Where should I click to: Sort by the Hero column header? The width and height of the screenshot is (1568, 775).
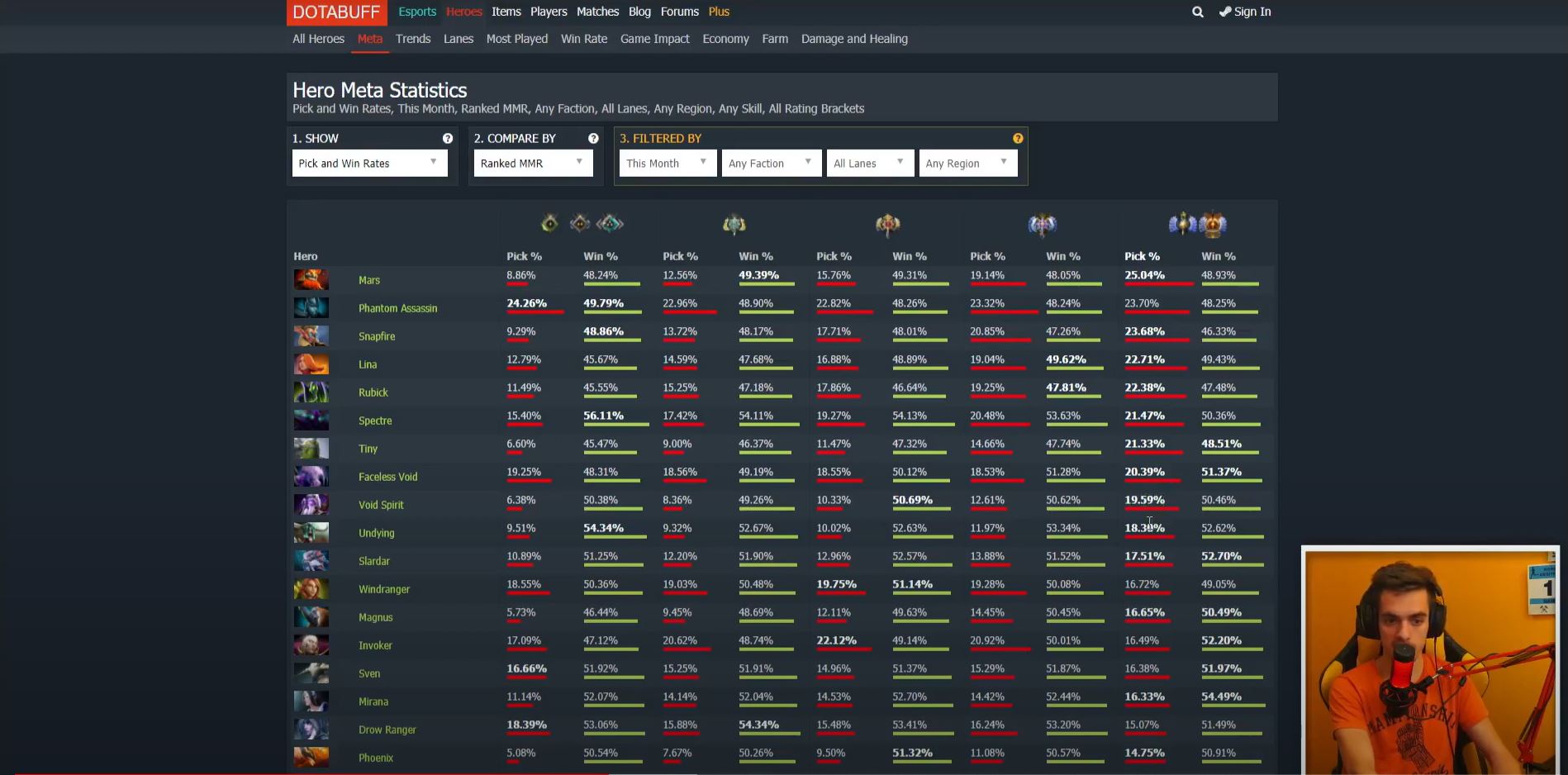coord(306,256)
